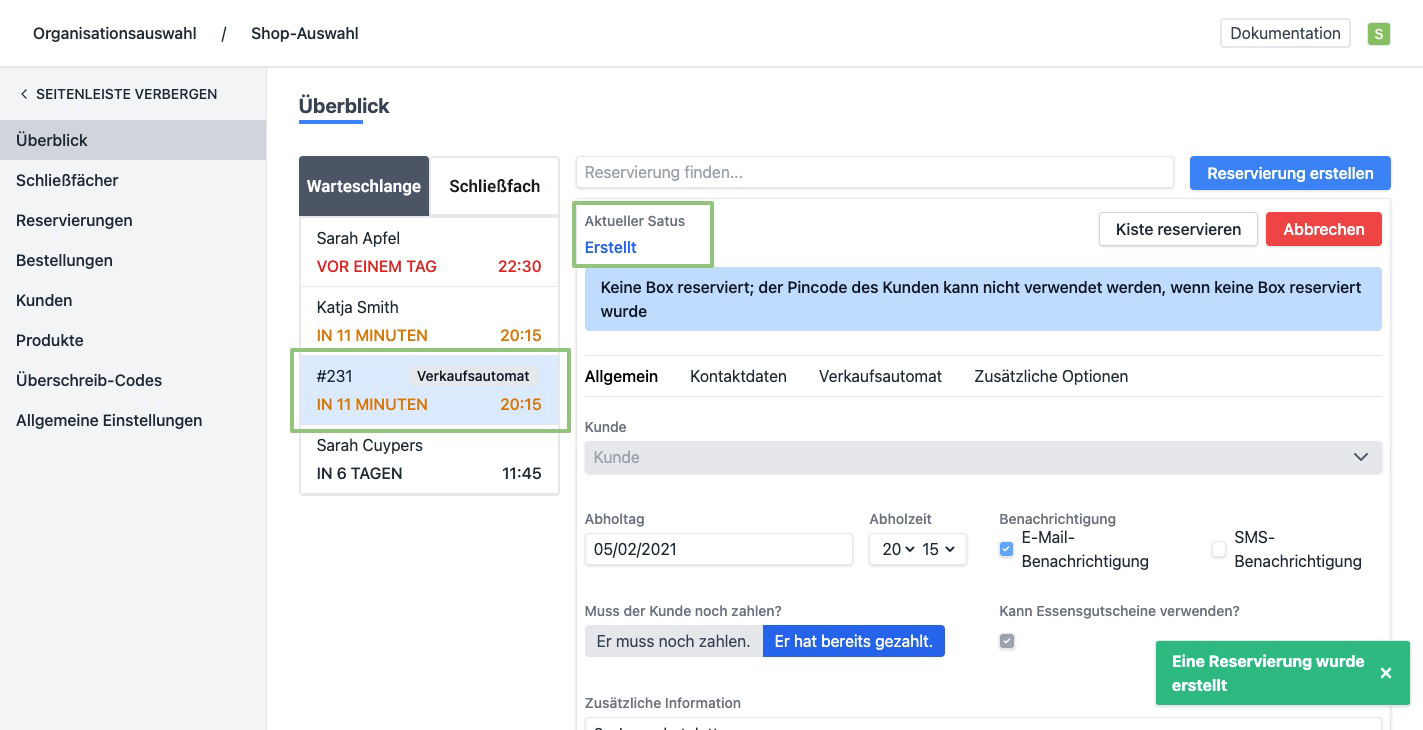The width and height of the screenshot is (1423, 730).
Task: Click the Reservierung finden search field
Action: pyautogui.click(x=874, y=172)
